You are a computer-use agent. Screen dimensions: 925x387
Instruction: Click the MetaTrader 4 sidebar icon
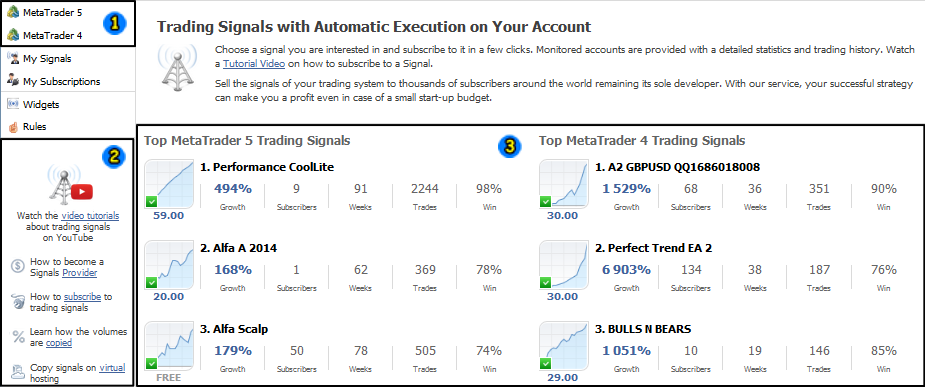point(13,35)
